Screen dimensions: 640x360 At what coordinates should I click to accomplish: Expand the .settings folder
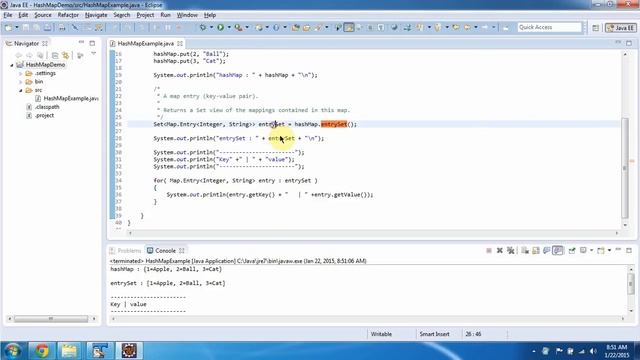tap(20, 73)
